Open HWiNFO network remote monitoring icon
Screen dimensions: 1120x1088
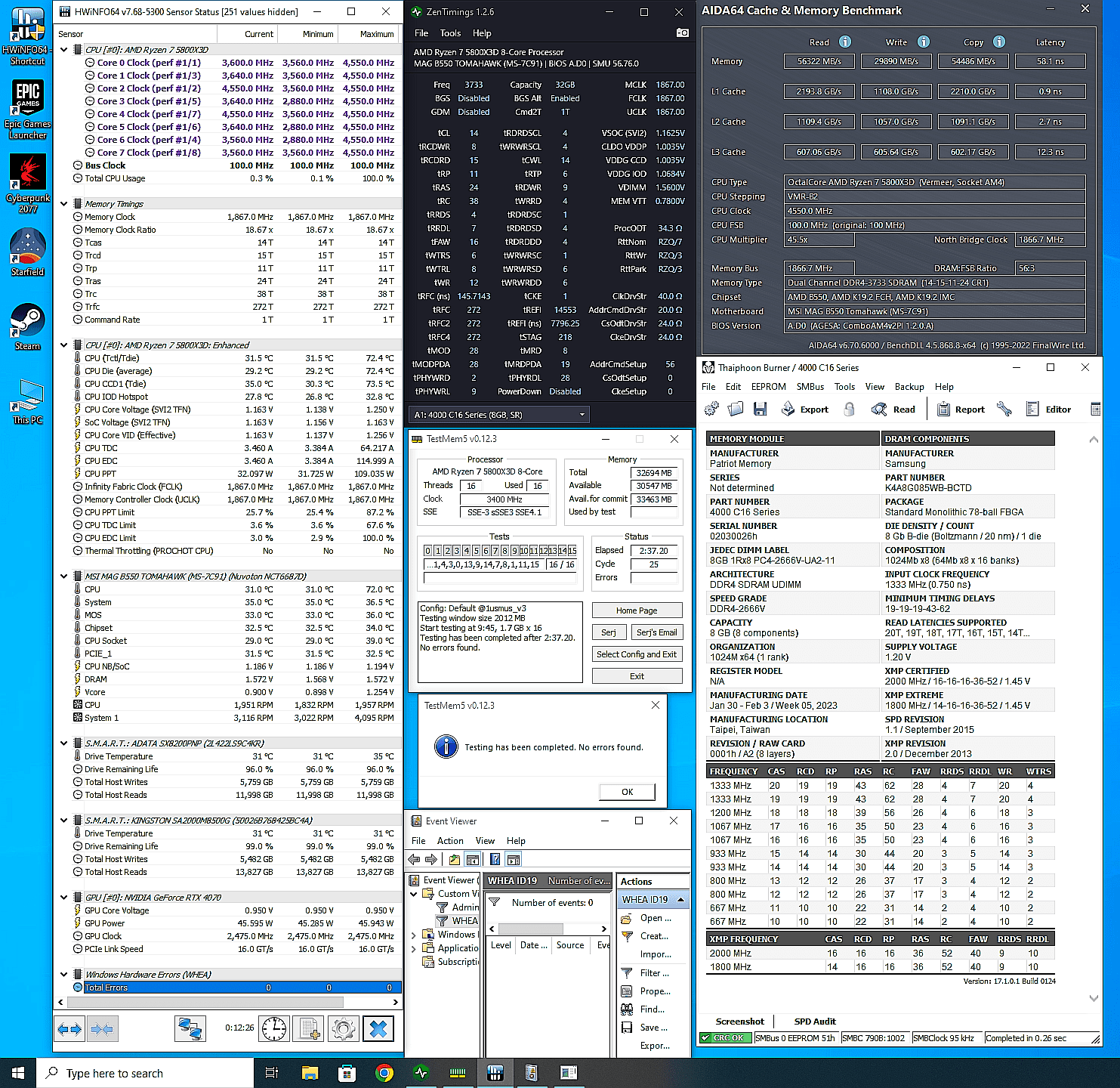[x=190, y=1028]
